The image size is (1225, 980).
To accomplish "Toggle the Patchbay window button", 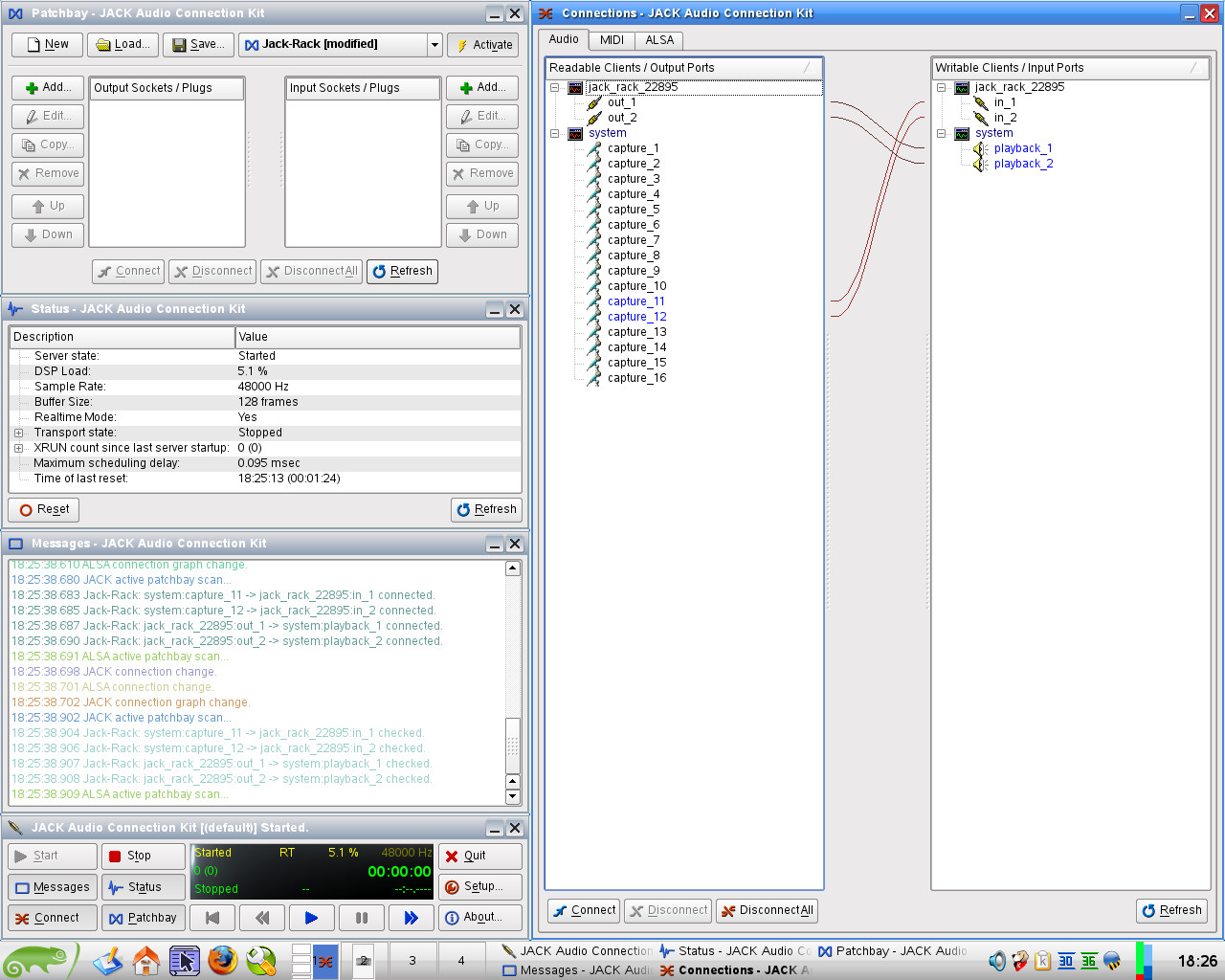I will pyautogui.click(x=144, y=918).
